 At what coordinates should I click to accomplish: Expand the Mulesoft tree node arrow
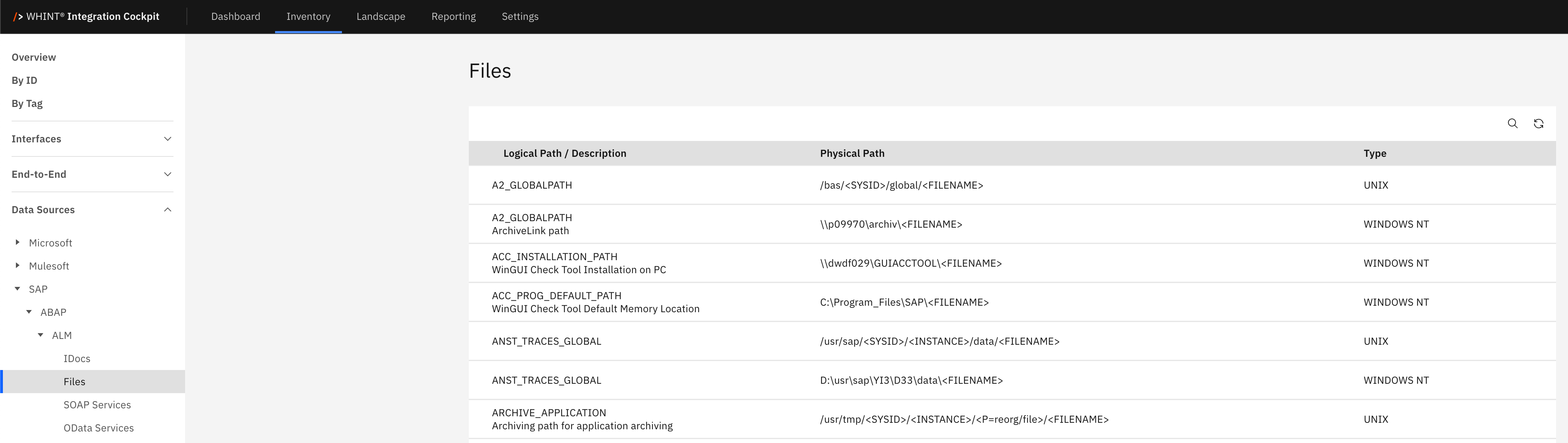point(18,265)
